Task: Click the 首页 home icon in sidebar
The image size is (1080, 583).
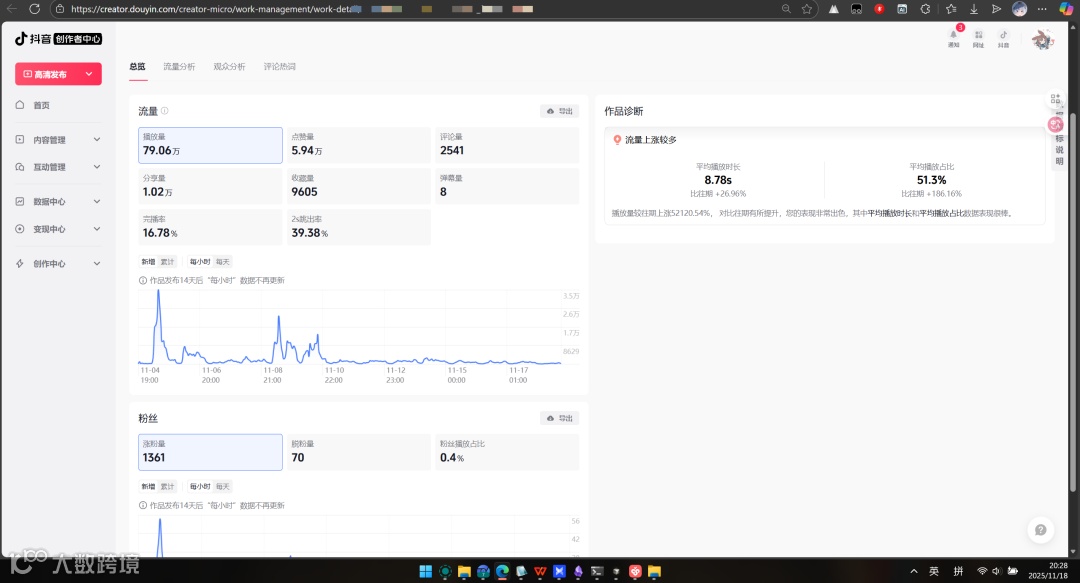Action: 20,105
